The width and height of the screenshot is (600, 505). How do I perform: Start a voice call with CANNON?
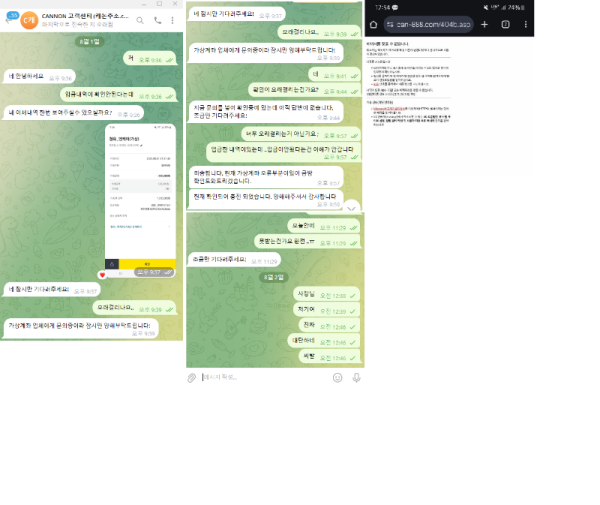(157, 20)
